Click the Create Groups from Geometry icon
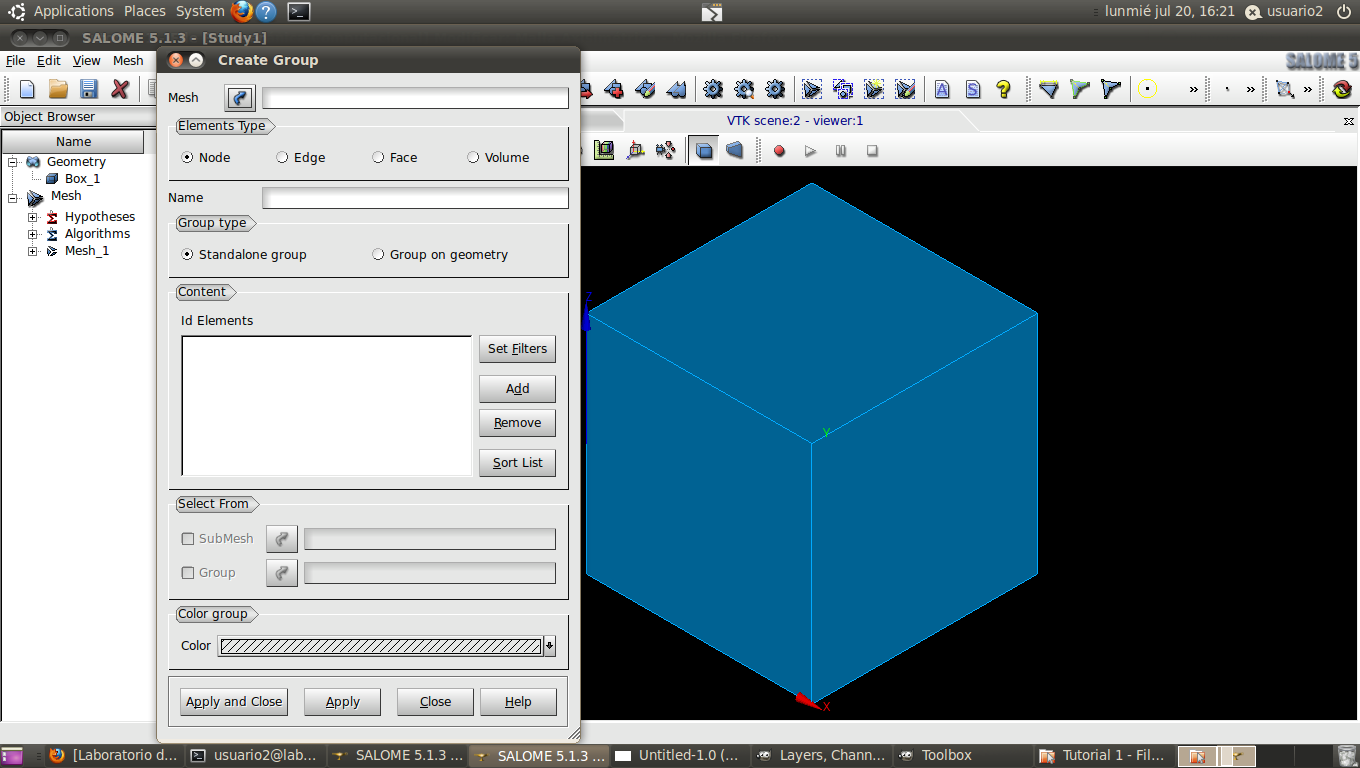 pyautogui.click(x=843, y=89)
